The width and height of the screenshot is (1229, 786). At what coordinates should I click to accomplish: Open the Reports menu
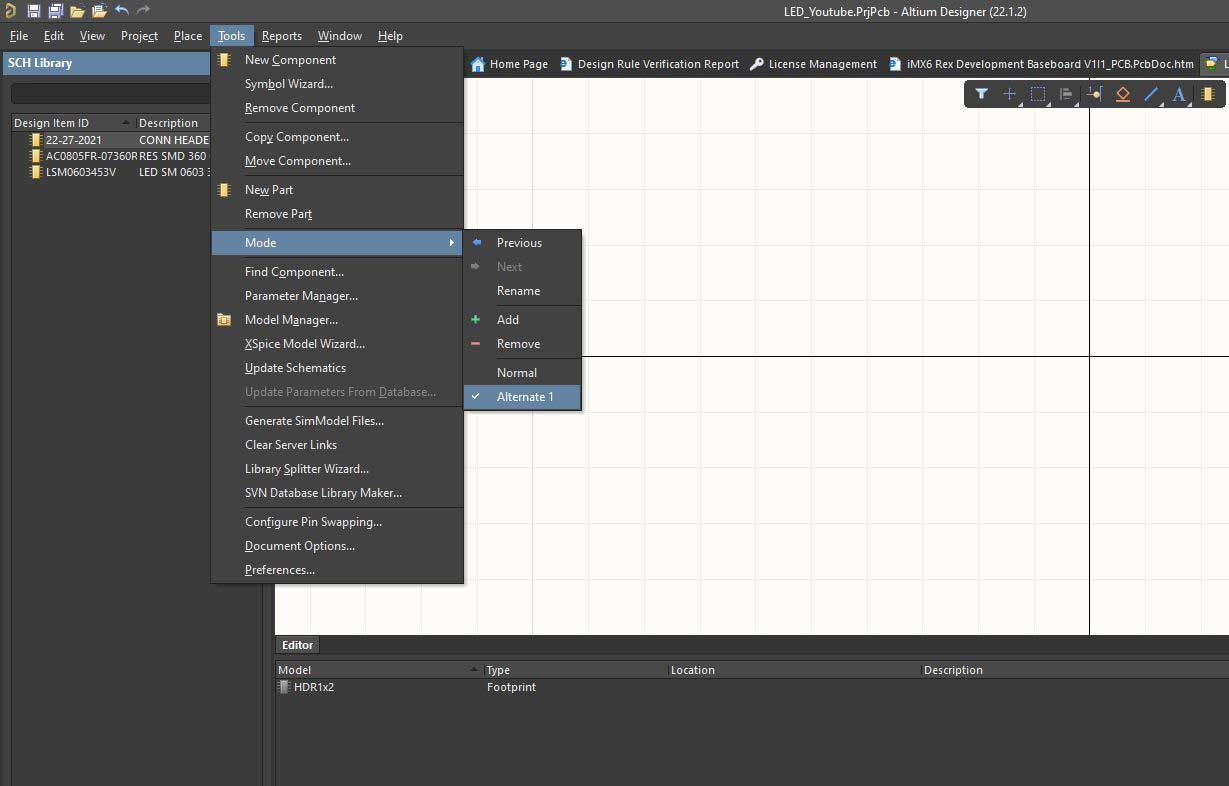pyautogui.click(x=281, y=36)
